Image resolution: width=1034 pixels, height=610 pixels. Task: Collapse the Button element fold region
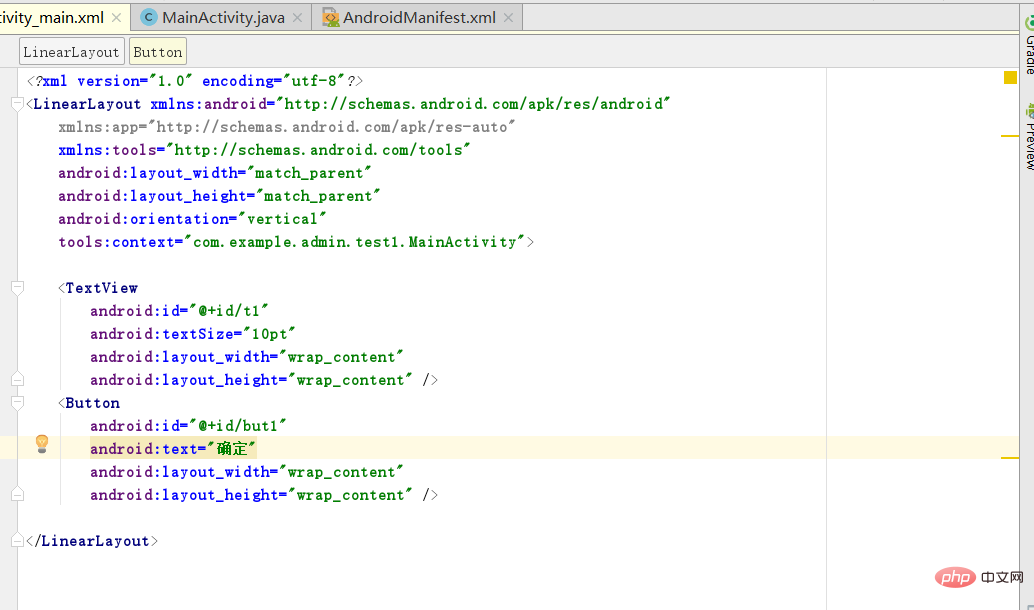16,402
